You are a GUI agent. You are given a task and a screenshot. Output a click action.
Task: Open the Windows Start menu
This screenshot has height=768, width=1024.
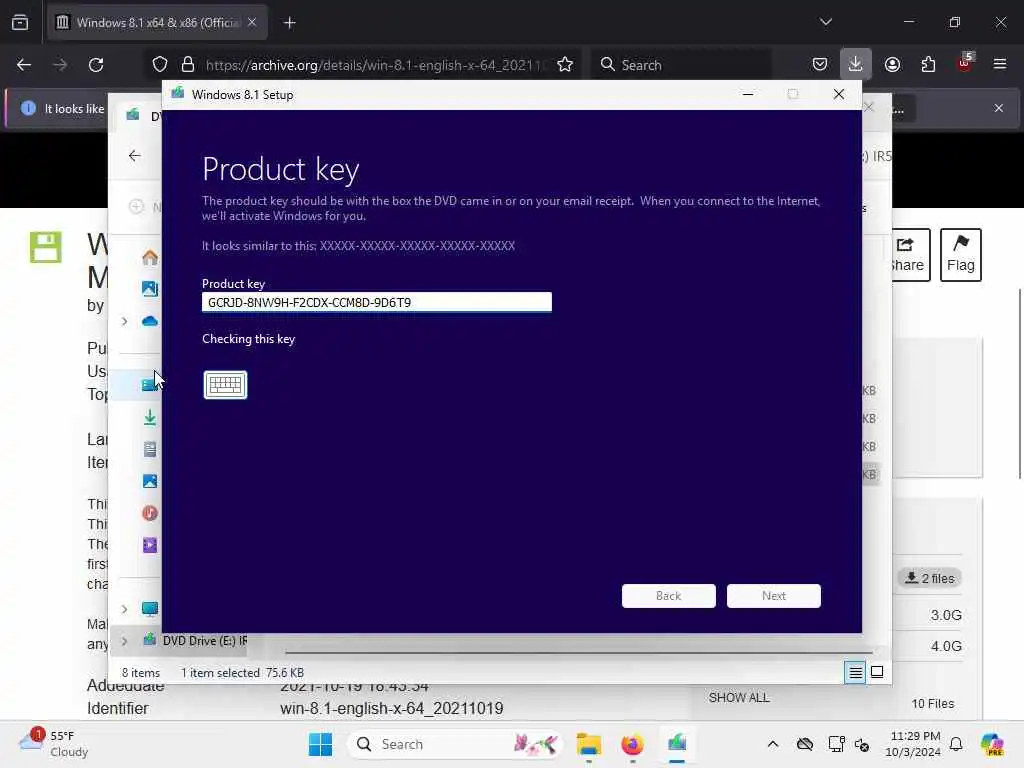[320, 744]
